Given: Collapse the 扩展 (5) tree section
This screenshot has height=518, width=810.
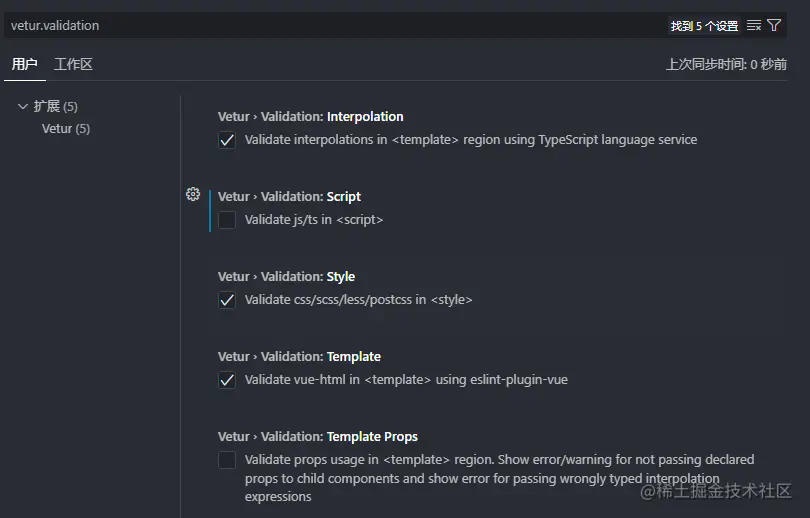Looking at the screenshot, I should click(x=23, y=106).
